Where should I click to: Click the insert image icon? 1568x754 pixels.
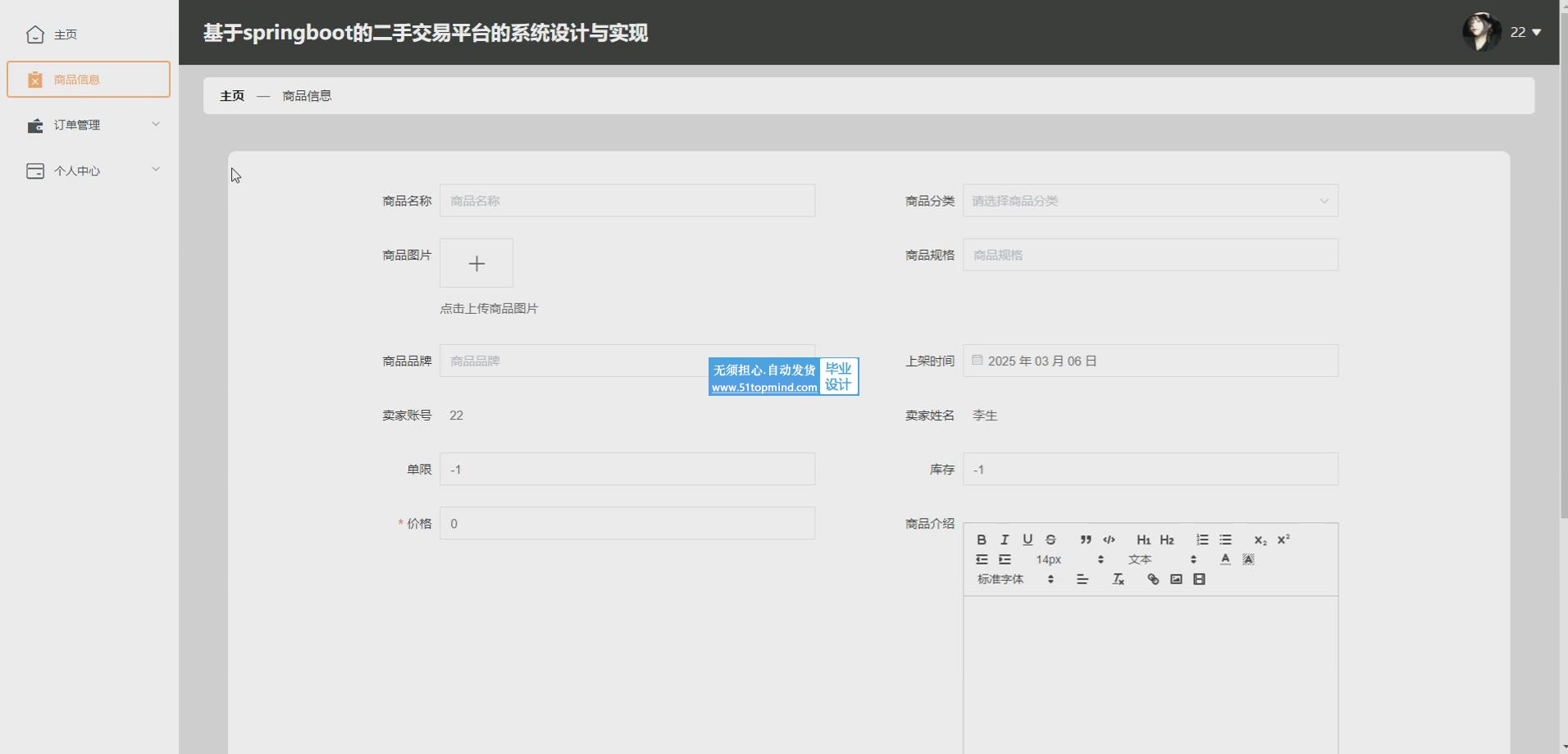click(x=1176, y=579)
